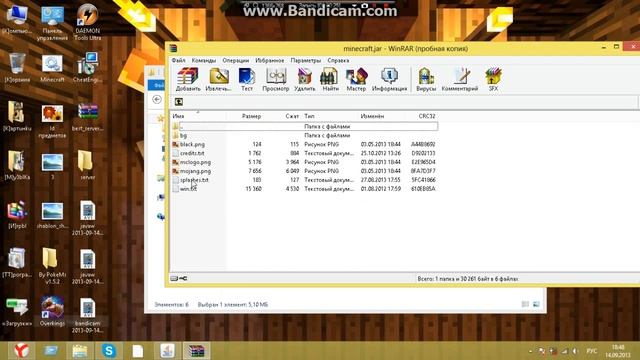Click the Java app taskbar icon

[167, 351]
